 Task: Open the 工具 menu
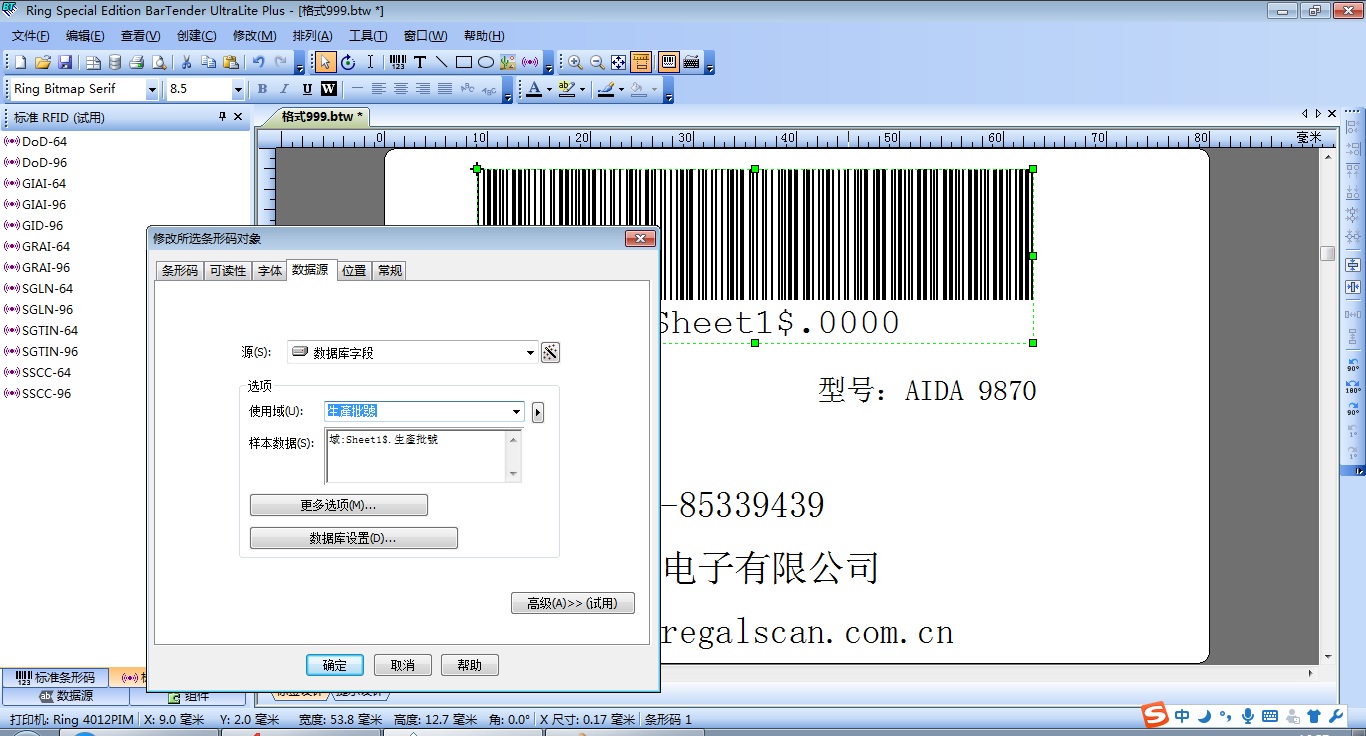367,36
